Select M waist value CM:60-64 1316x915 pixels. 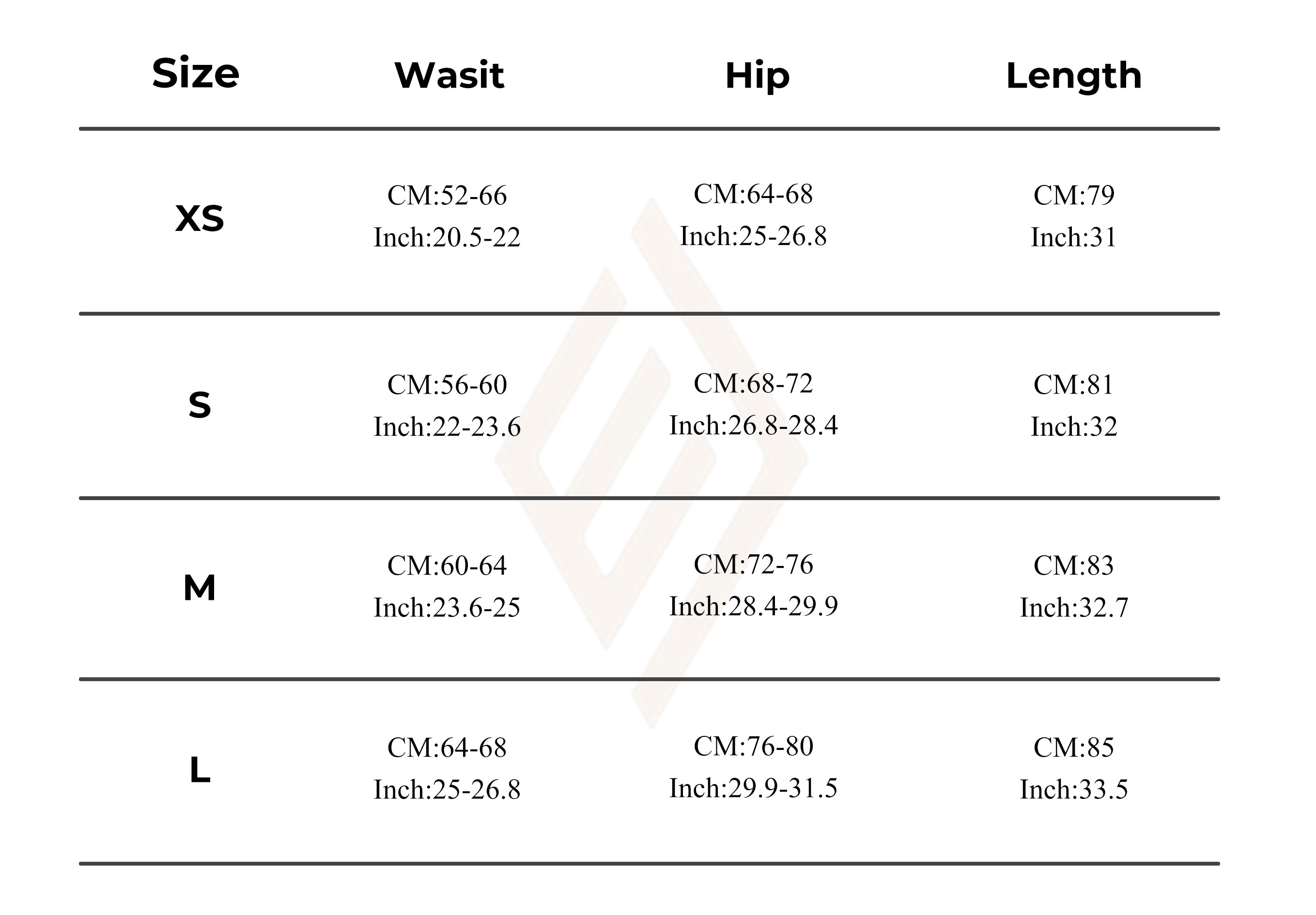point(447,565)
